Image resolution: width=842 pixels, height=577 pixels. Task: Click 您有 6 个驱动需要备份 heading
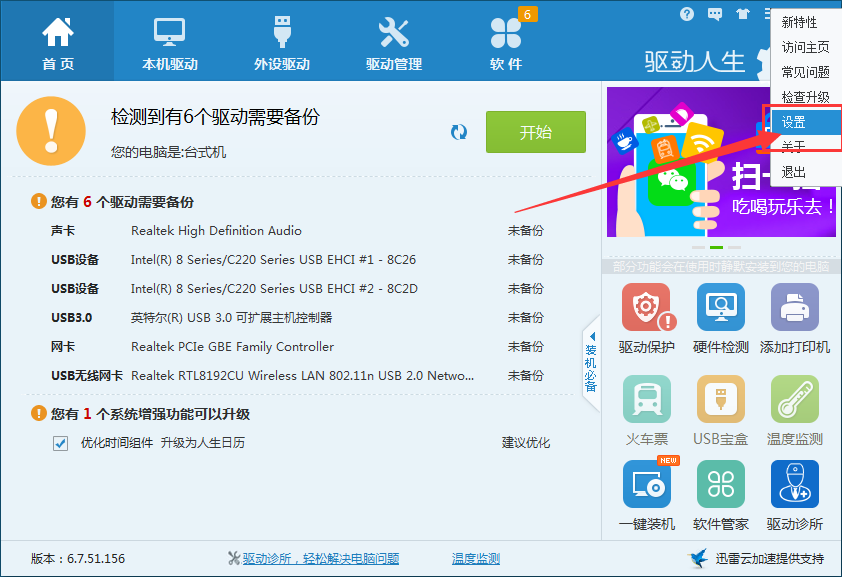point(122,202)
